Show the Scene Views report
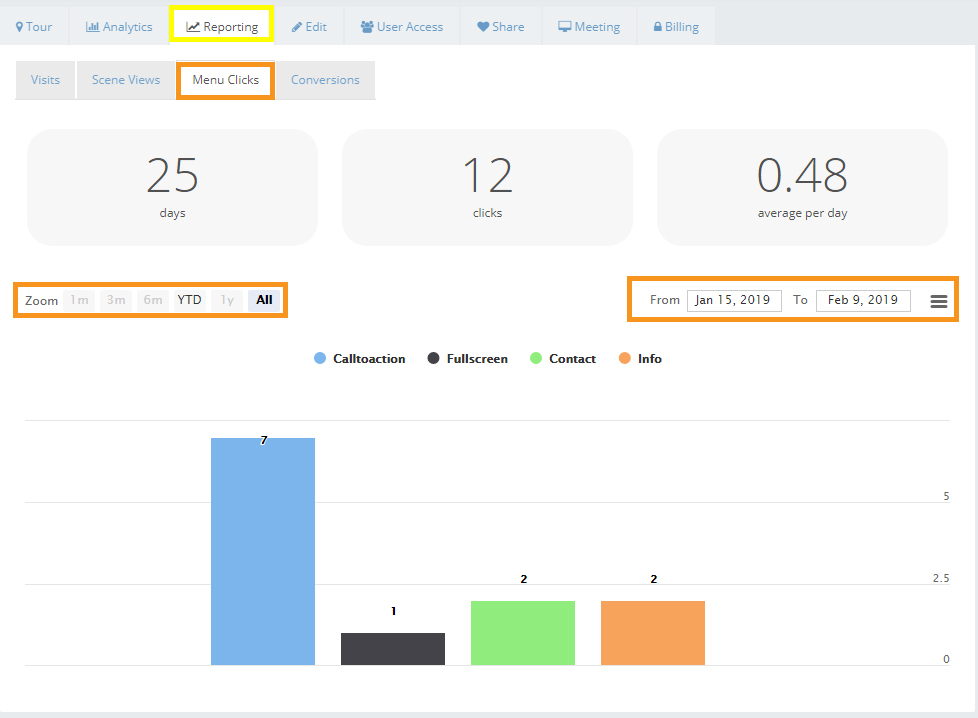This screenshot has height=718, width=978. pos(126,80)
